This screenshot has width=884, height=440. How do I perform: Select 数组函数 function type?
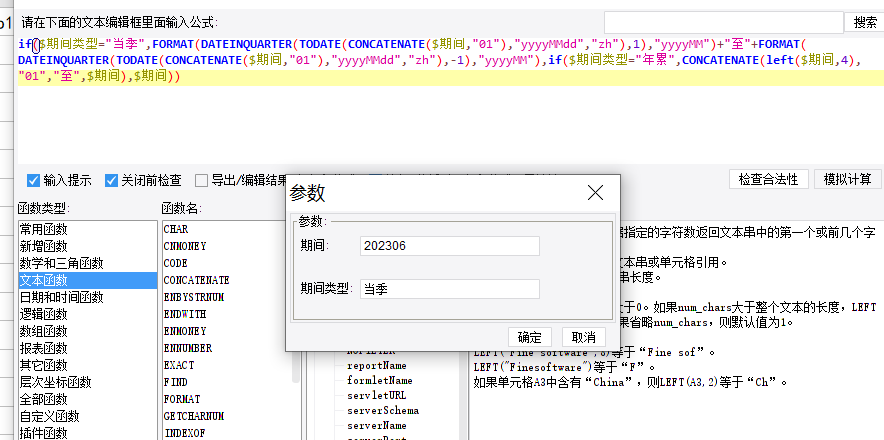[87, 331]
